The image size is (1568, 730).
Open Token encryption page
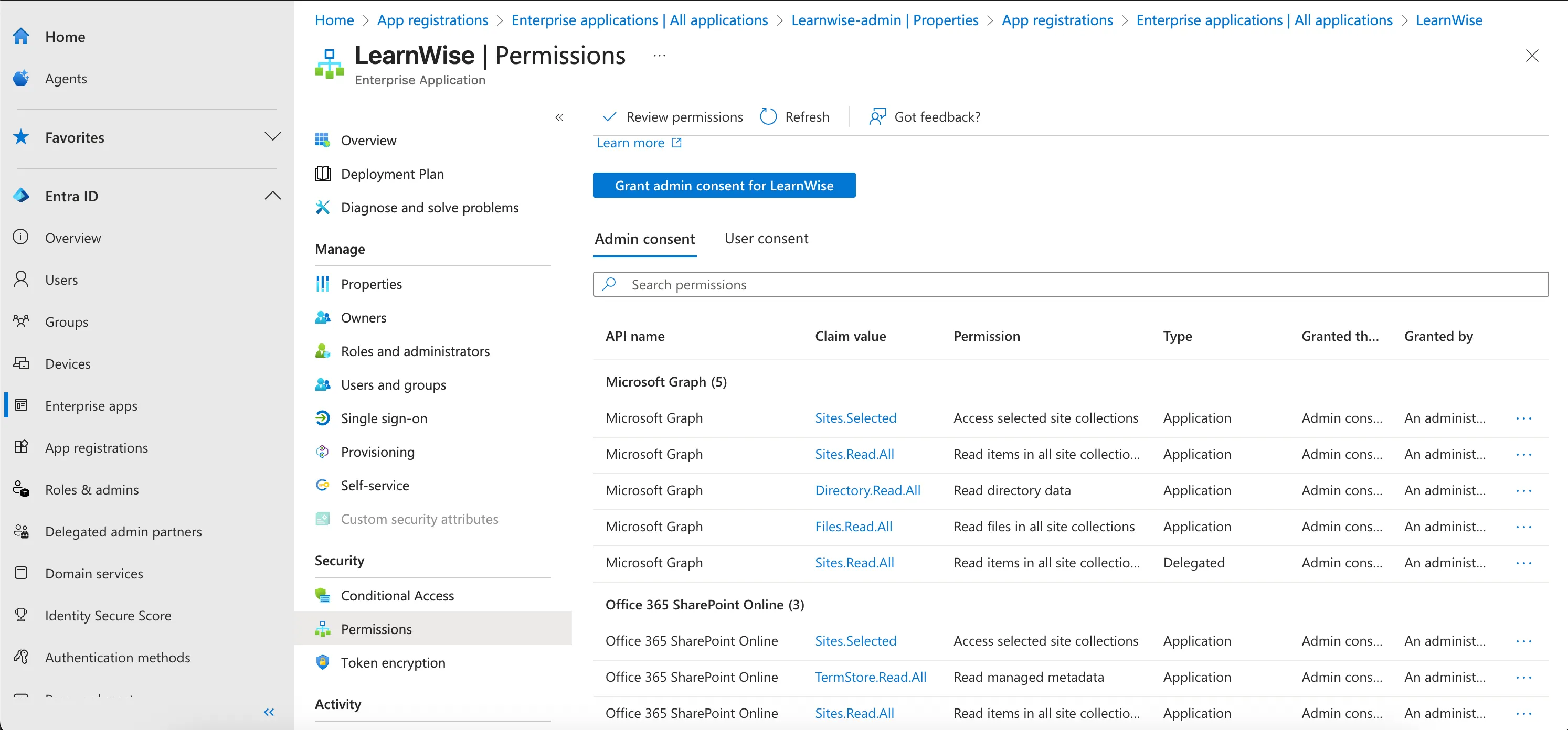393,662
